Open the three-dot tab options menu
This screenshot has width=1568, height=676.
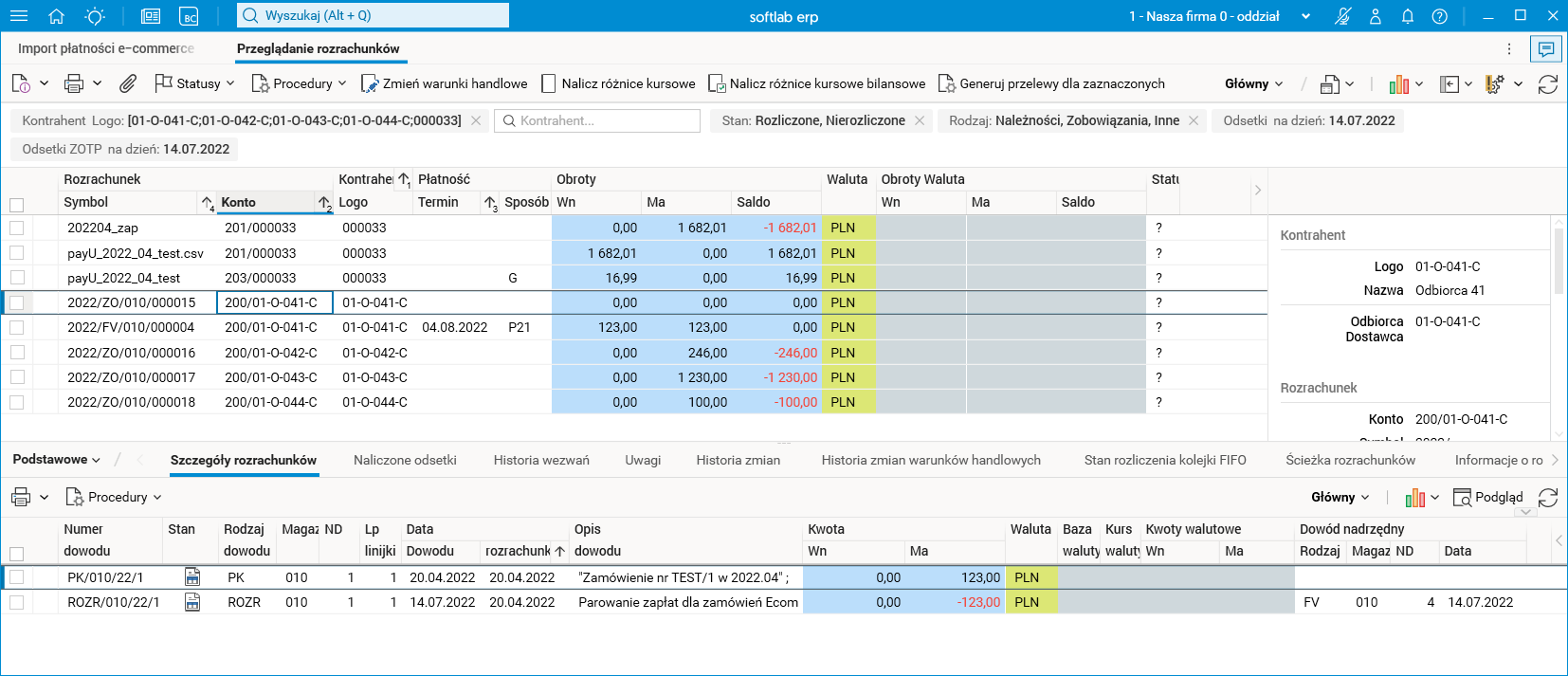[1509, 48]
